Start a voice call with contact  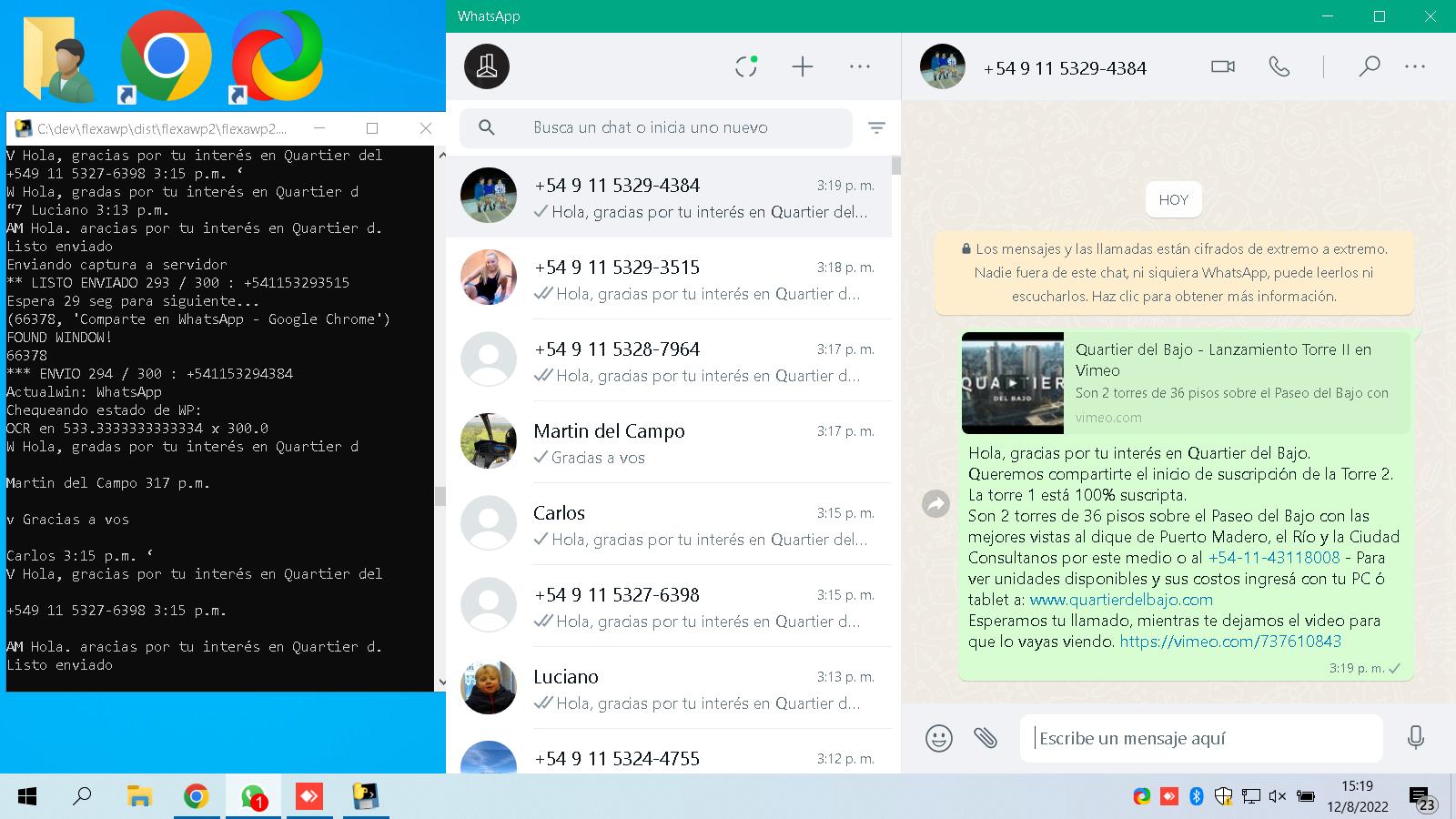[1279, 66]
